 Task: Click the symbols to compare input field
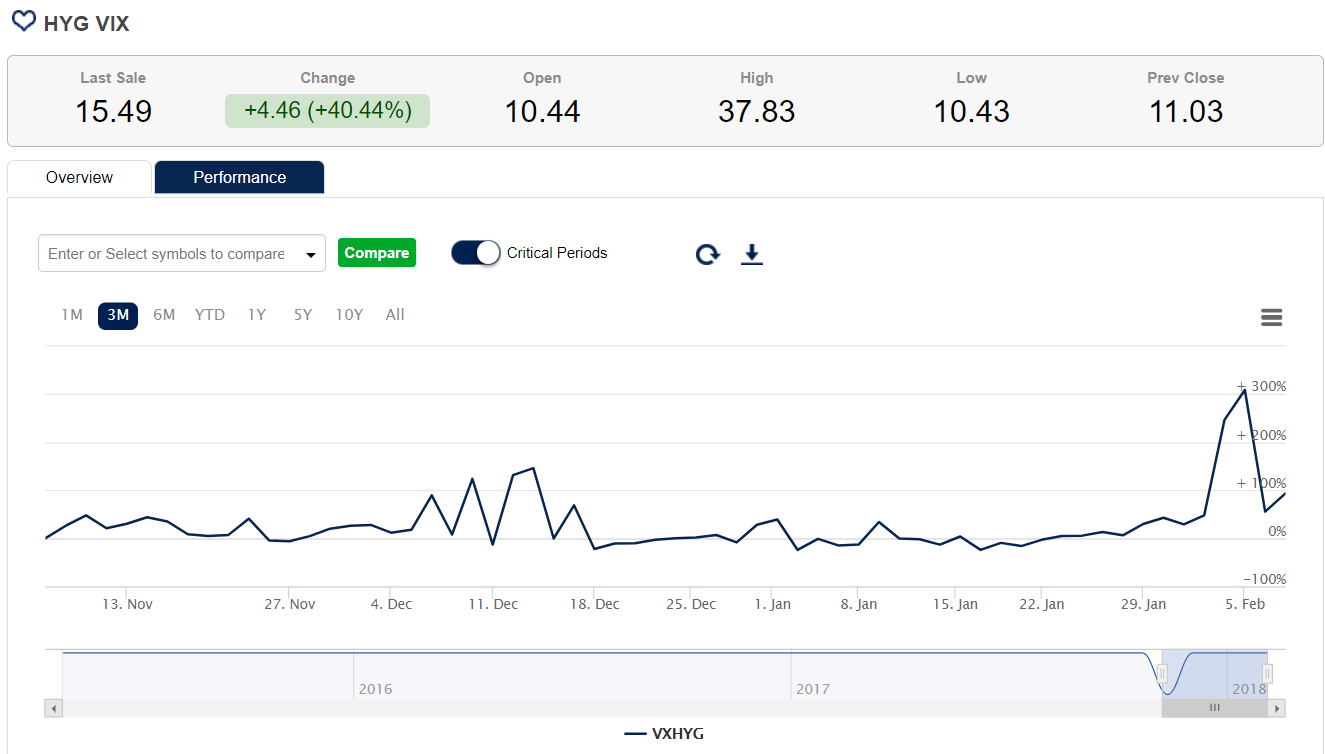point(166,254)
